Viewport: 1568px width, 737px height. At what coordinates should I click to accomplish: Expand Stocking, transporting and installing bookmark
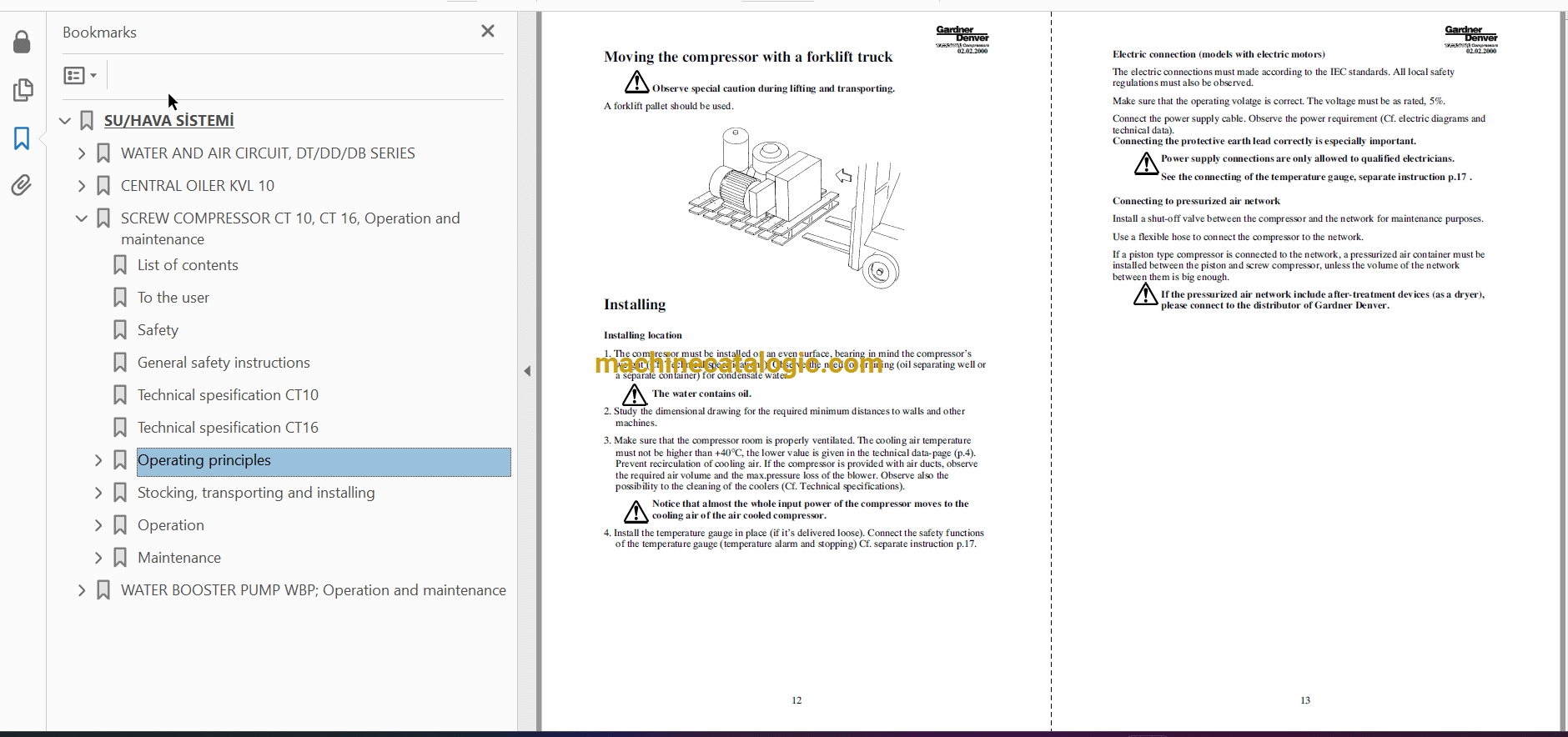tap(98, 493)
